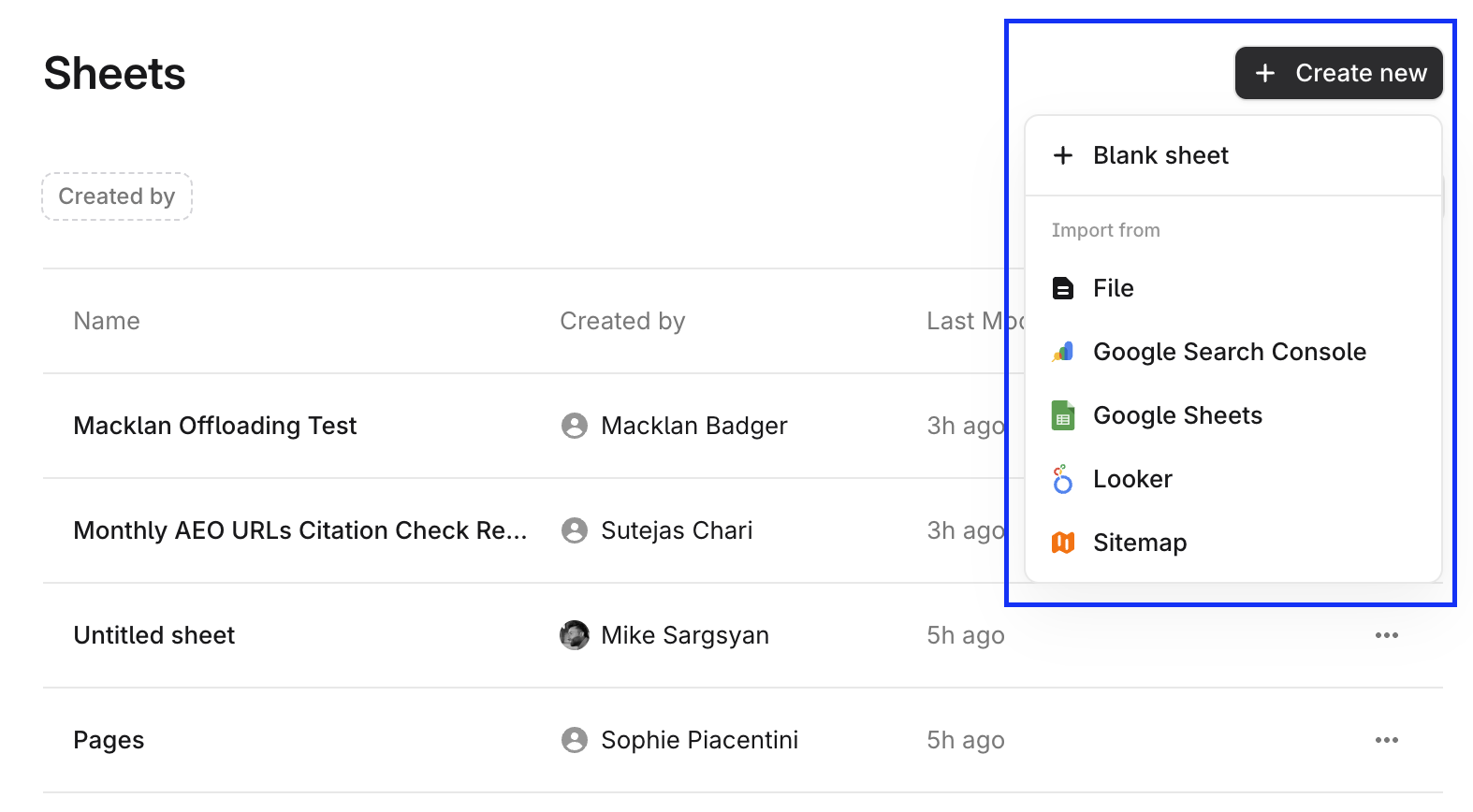Click the Name column header
1473x812 pixels.
coord(107,321)
